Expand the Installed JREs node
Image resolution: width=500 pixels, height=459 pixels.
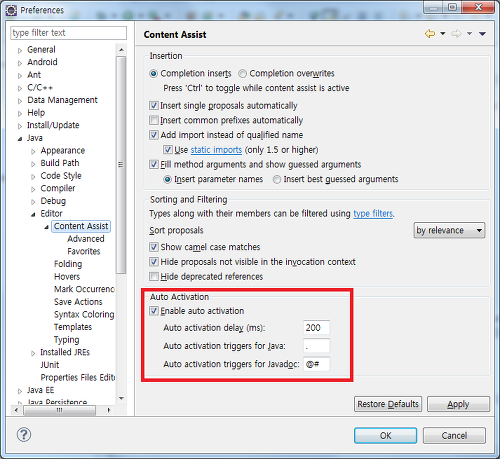click(x=33, y=353)
